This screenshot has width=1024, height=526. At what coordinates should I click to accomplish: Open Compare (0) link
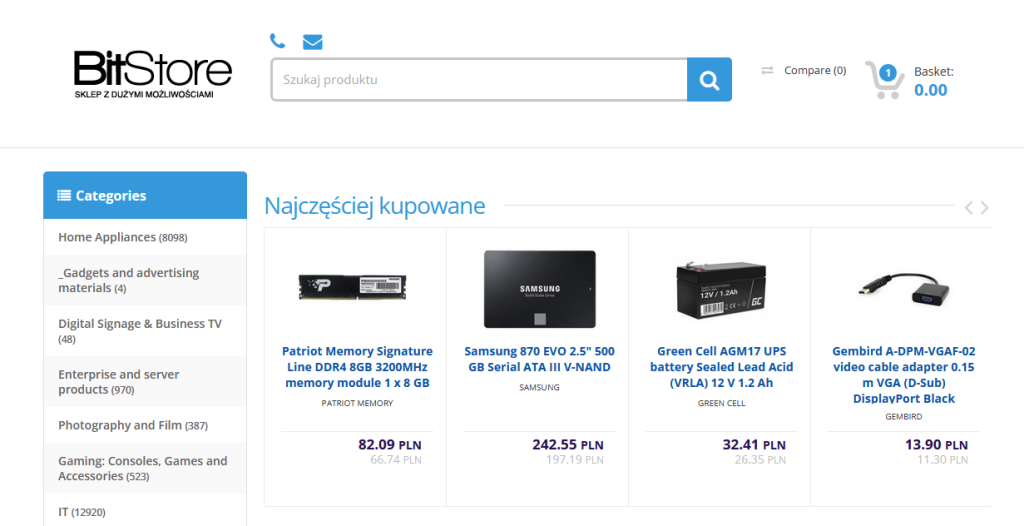point(815,70)
